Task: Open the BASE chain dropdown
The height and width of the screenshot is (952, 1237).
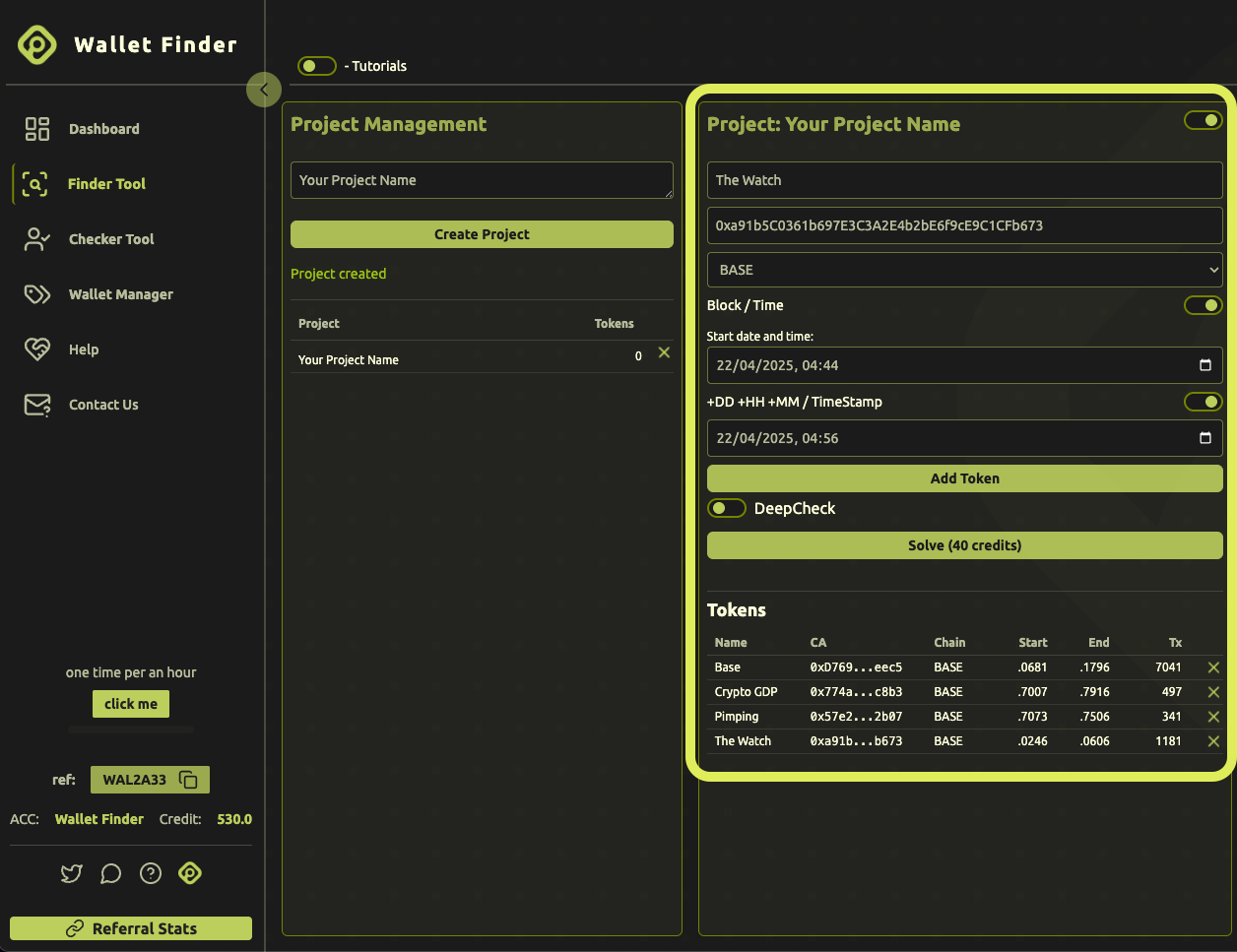Action: click(x=964, y=270)
